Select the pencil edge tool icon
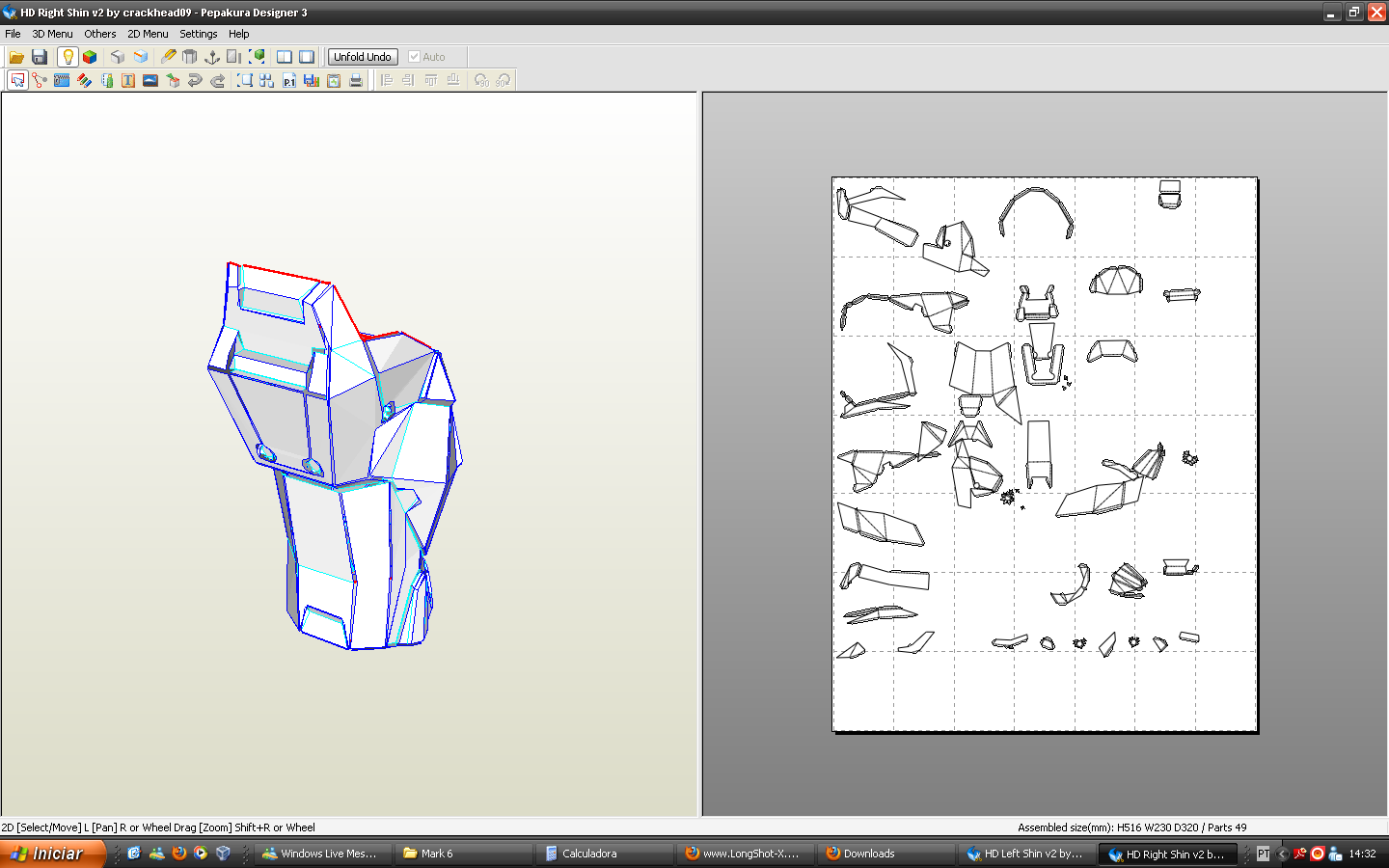Screen dimensions: 1389x868 click(x=168, y=57)
